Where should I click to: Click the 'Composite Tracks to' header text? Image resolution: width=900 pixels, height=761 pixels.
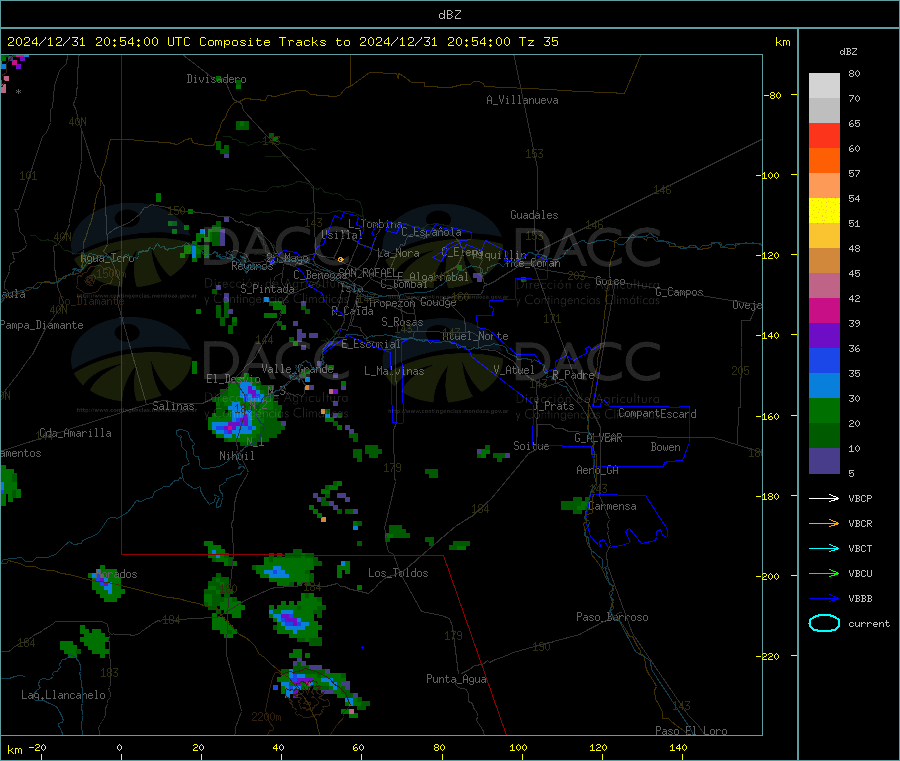274,42
